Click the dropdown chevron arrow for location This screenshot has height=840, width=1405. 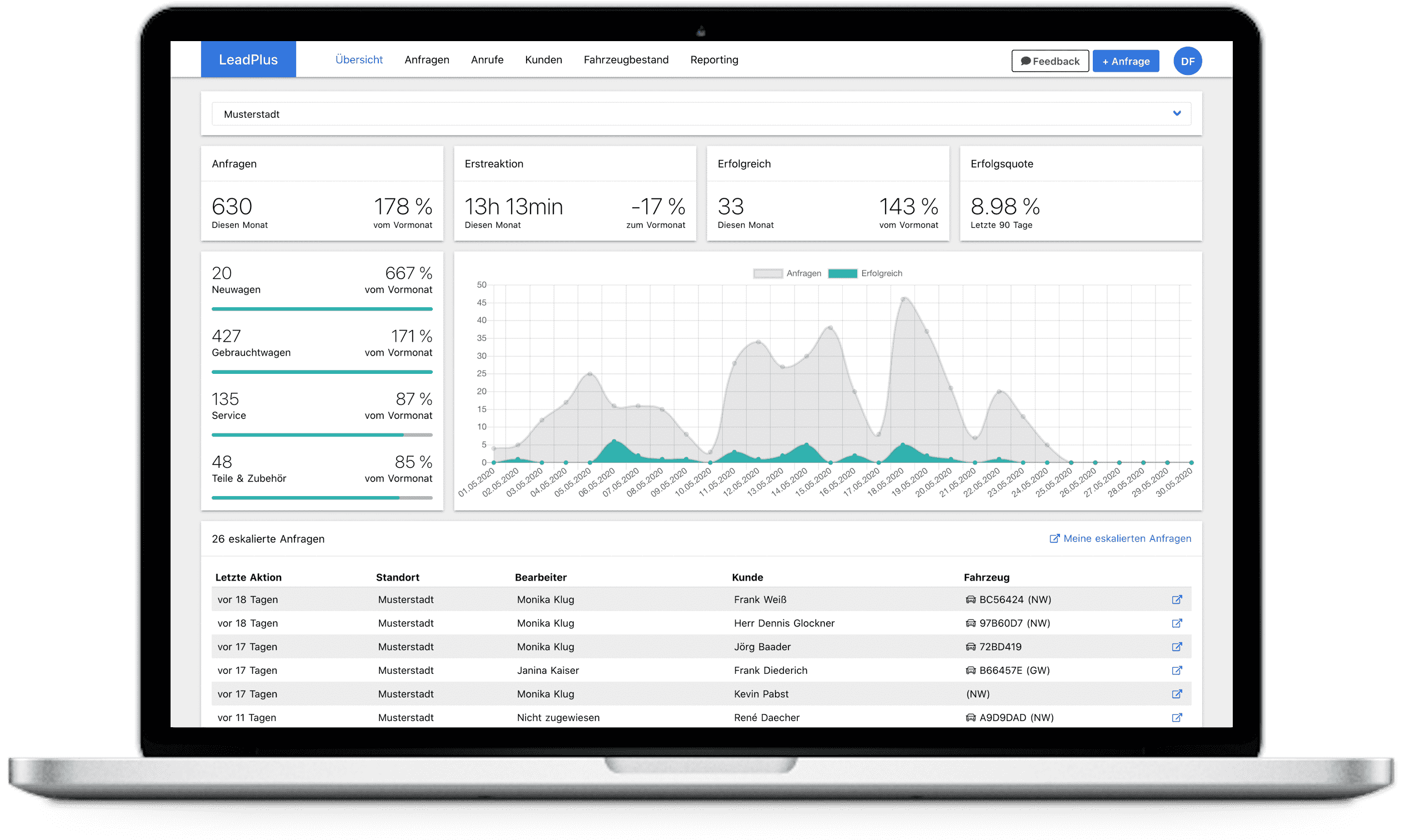tap(1177, 113)
